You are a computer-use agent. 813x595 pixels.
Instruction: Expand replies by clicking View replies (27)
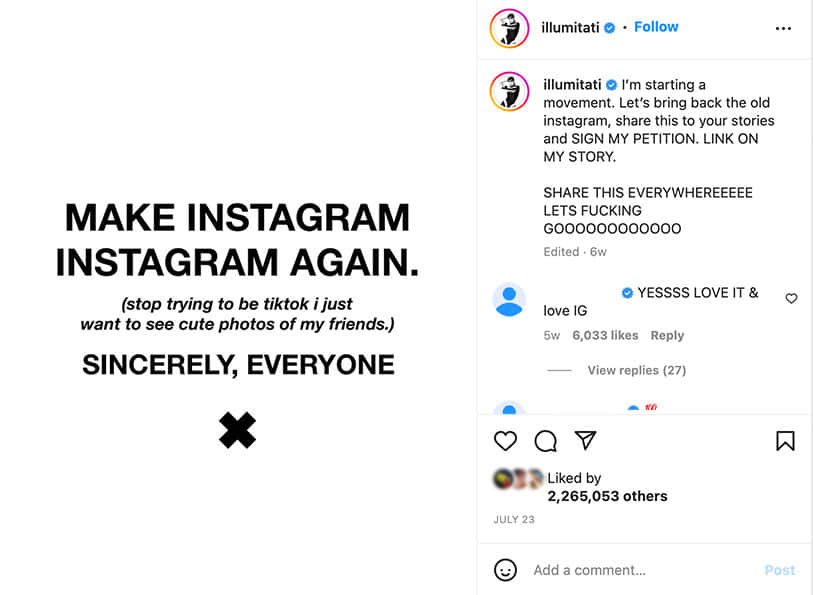(x=636, y=369)
